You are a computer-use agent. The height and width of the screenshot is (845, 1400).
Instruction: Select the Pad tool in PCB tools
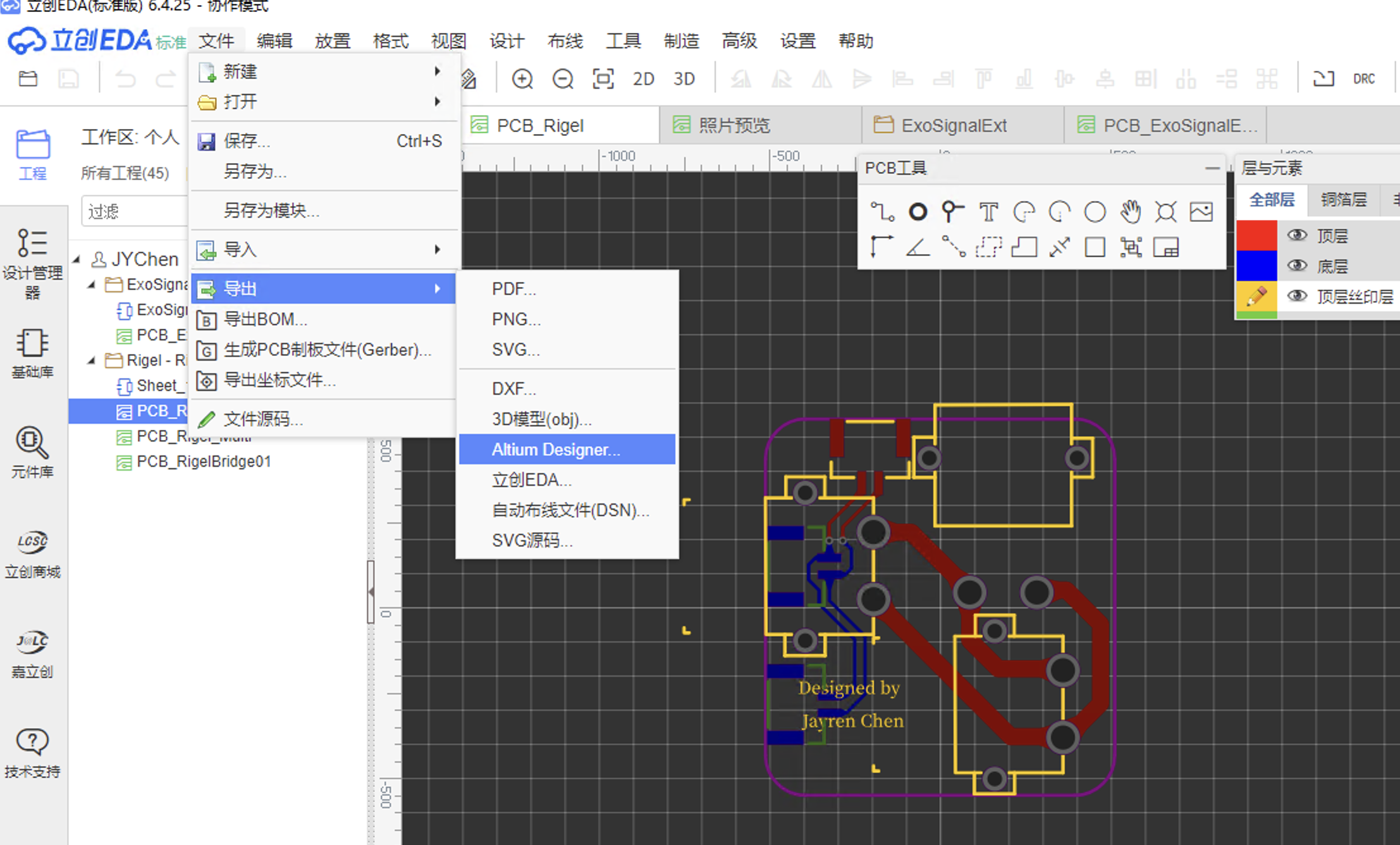[x=918, y=211]
